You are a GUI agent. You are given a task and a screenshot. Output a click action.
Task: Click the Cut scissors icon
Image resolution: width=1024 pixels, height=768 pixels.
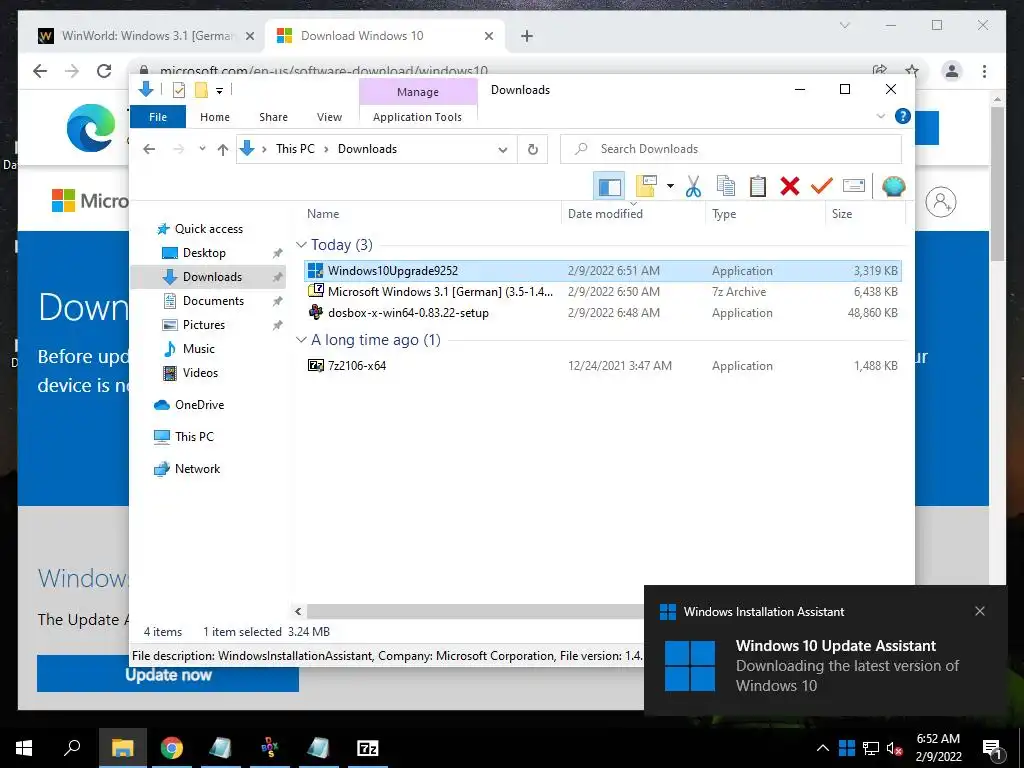(x=693, y=186)
